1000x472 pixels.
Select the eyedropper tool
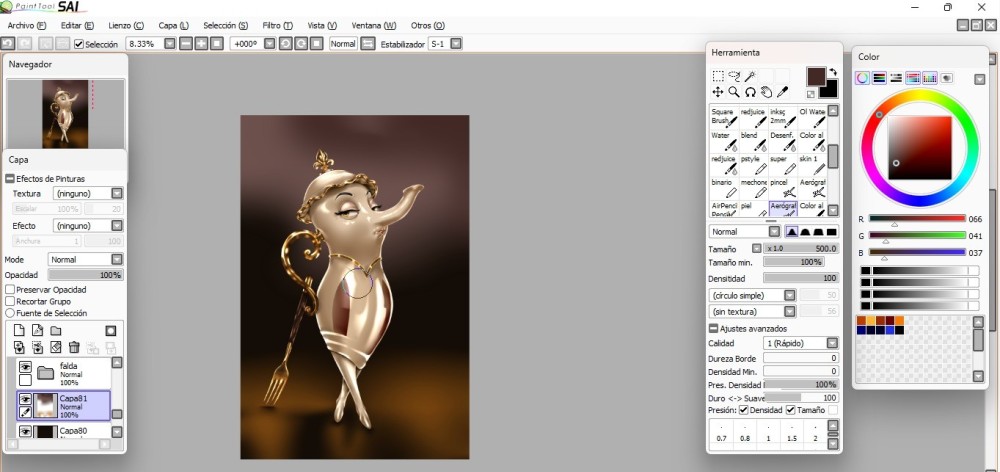click(783, 92)
